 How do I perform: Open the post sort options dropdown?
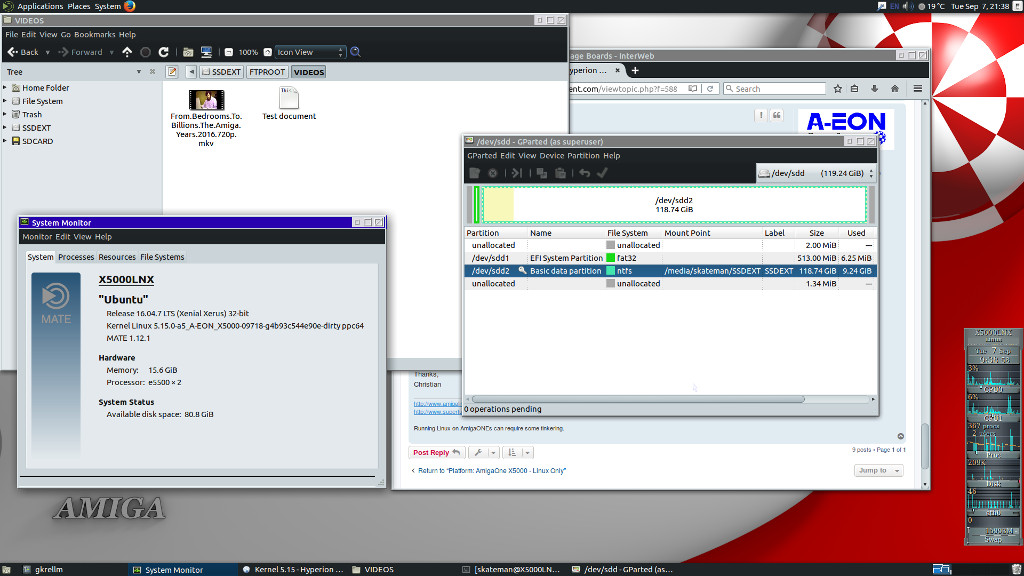517,453
